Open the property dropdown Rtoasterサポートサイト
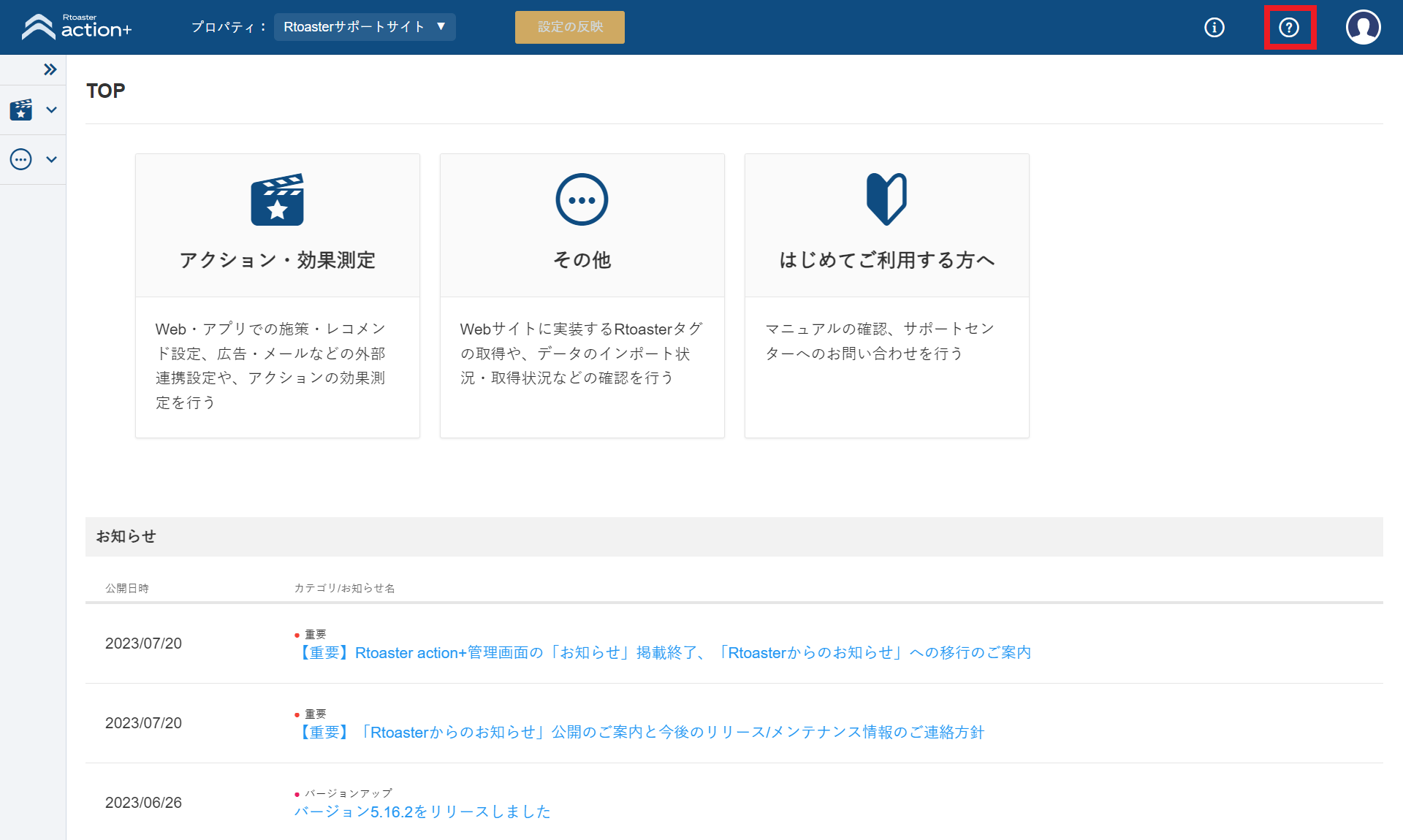Screen dimensions: 1403x840 tap(365, 27)
